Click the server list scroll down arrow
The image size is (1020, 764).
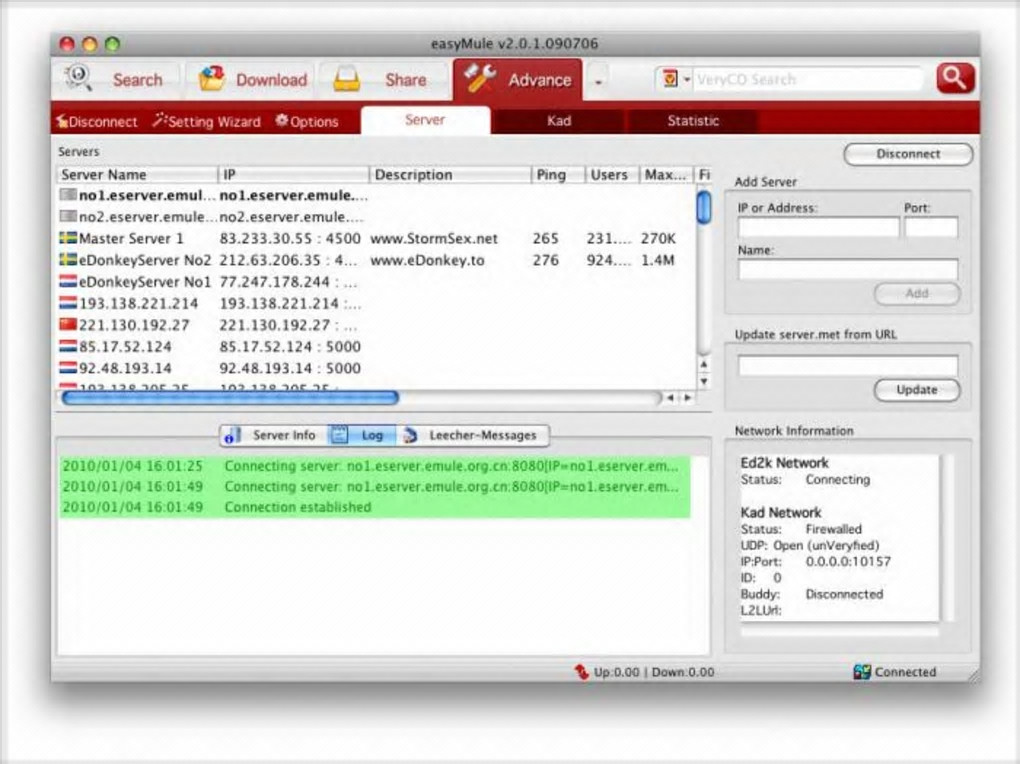703,382
